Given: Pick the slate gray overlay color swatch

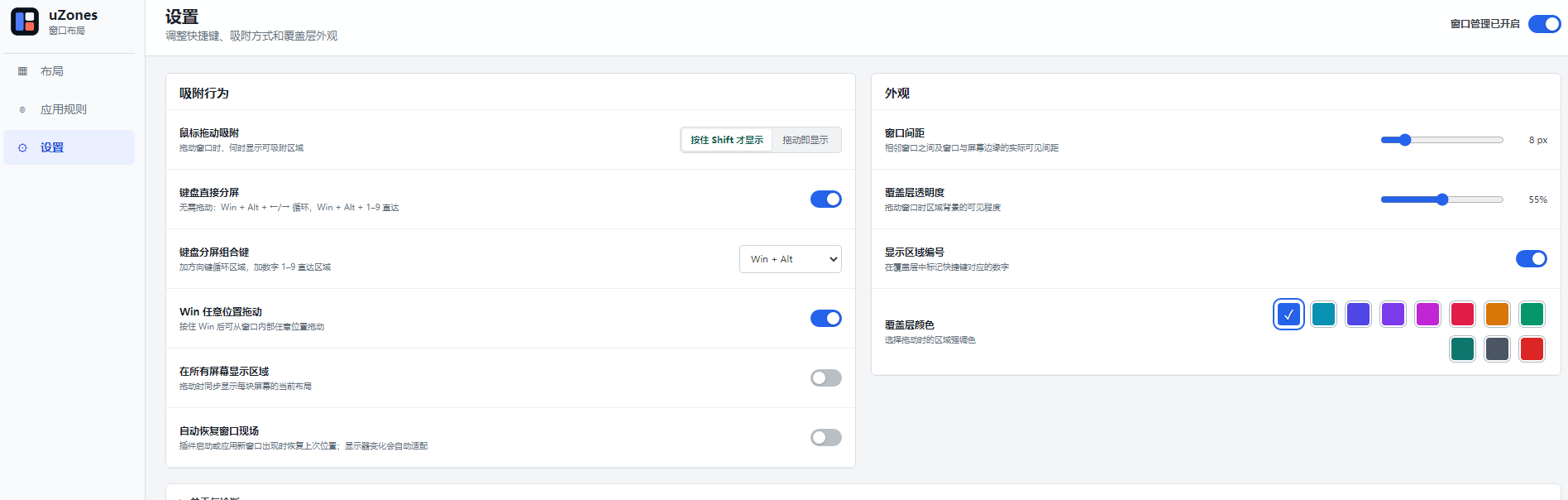Looking at the screenshot, I should 1497,349.
